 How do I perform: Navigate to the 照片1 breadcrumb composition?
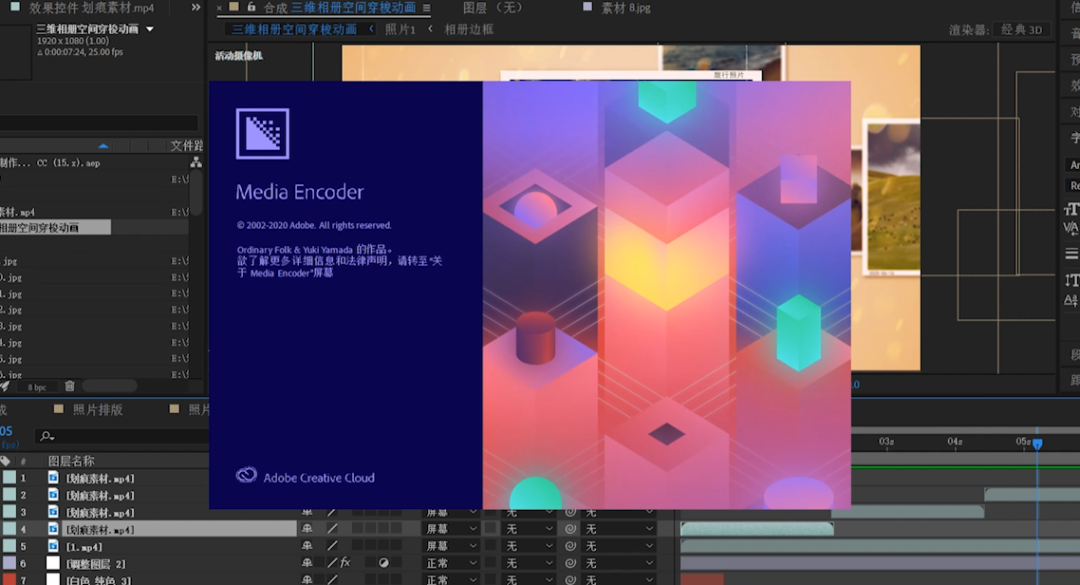[400, 29]
